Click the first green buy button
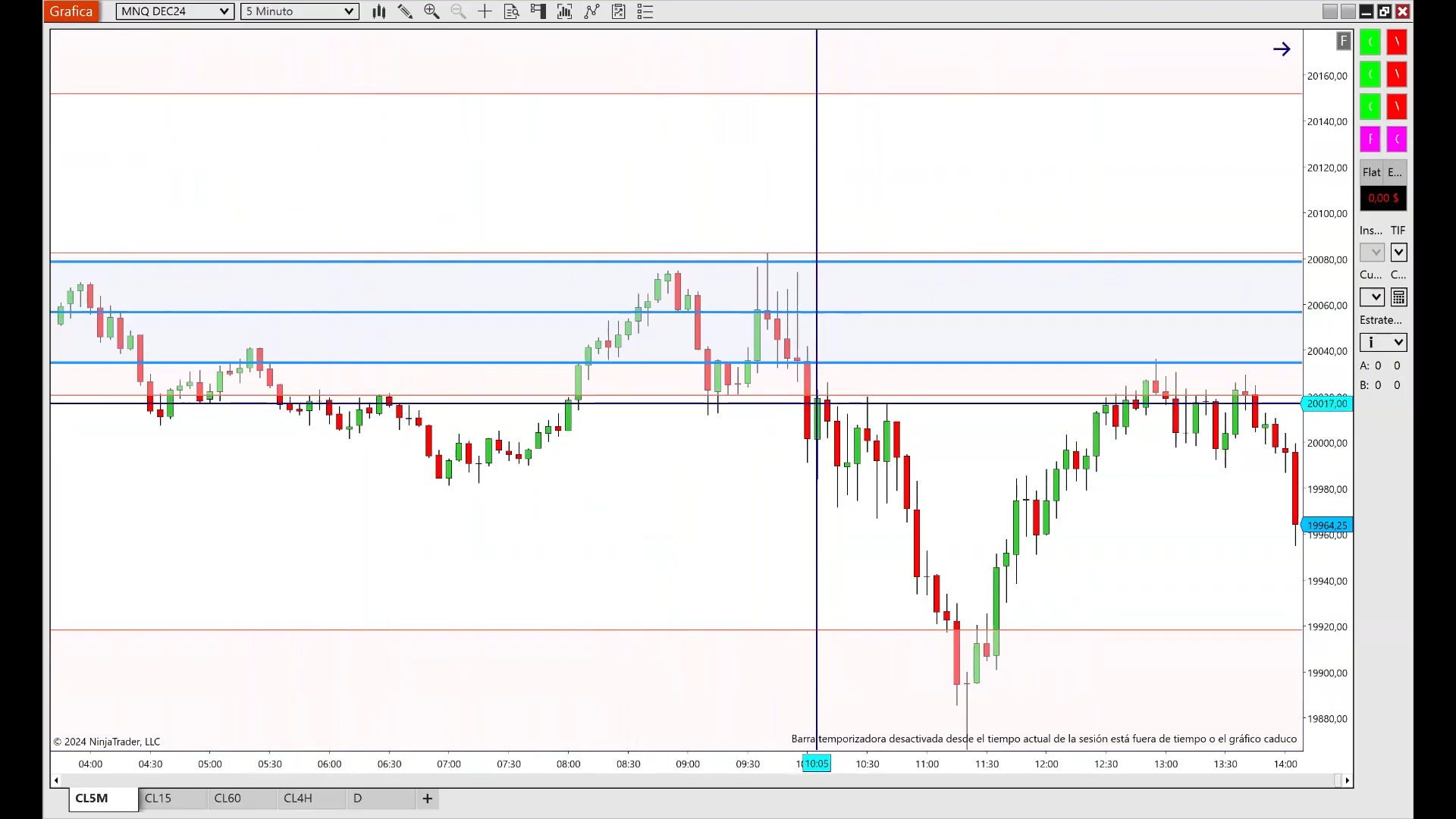The height and width of the screenshot is (819, 1456). coord(1370,42)
